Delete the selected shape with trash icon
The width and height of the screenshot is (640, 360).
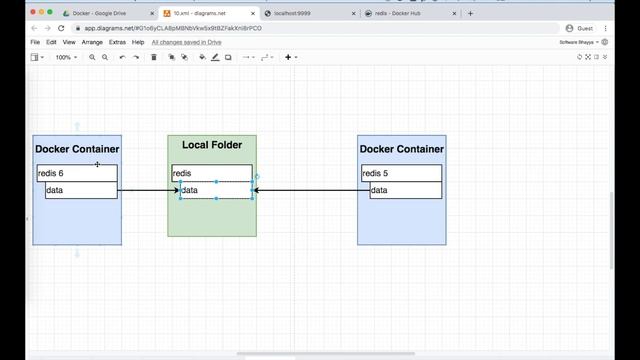point(154,58)
